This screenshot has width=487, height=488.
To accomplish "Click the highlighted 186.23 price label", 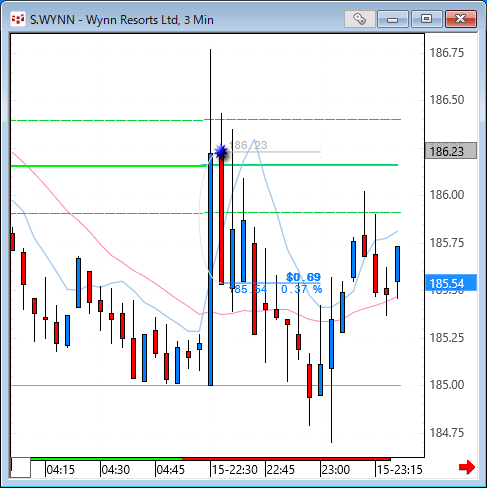I will click(x=451, y=151).
